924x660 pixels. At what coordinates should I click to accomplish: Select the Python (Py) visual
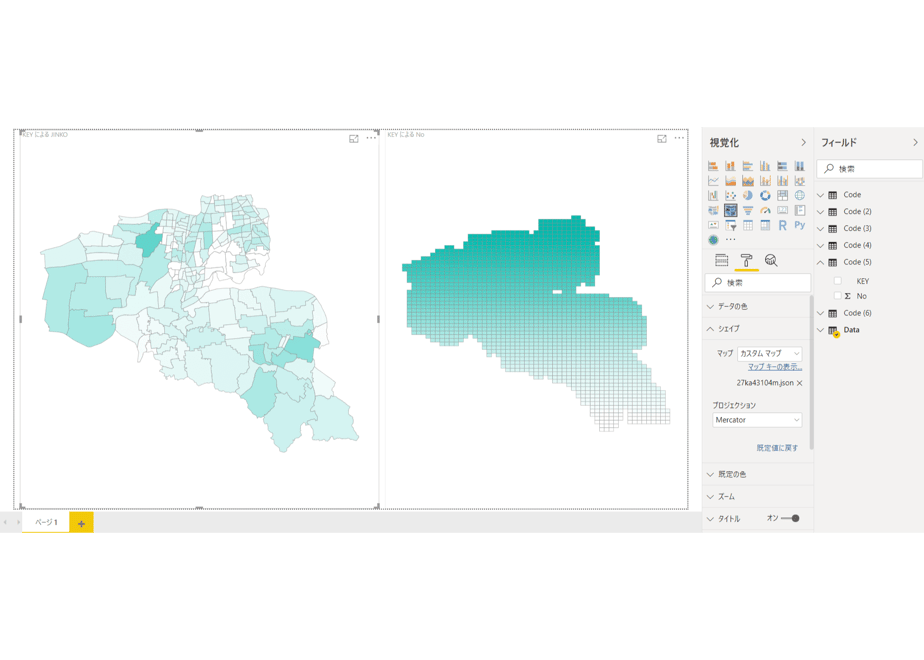[x=800, y=225]
